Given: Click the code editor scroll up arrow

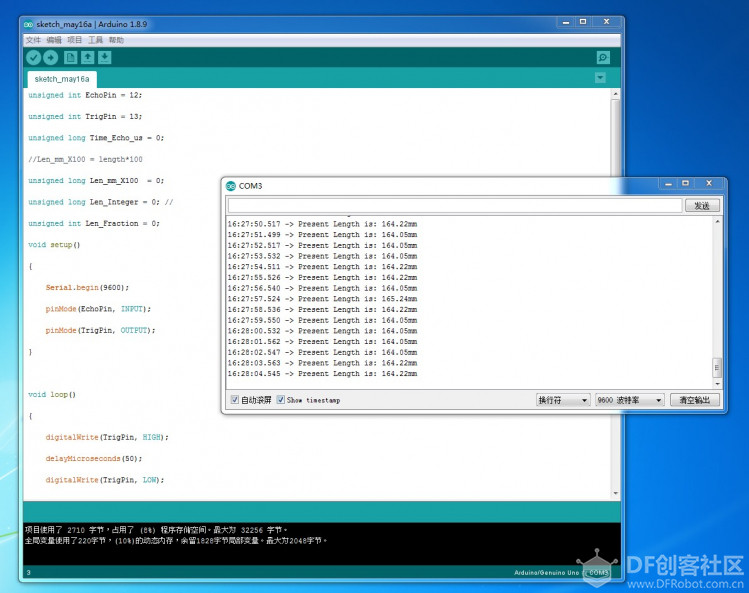Looking at the screenshot, I should coord(615,94).
